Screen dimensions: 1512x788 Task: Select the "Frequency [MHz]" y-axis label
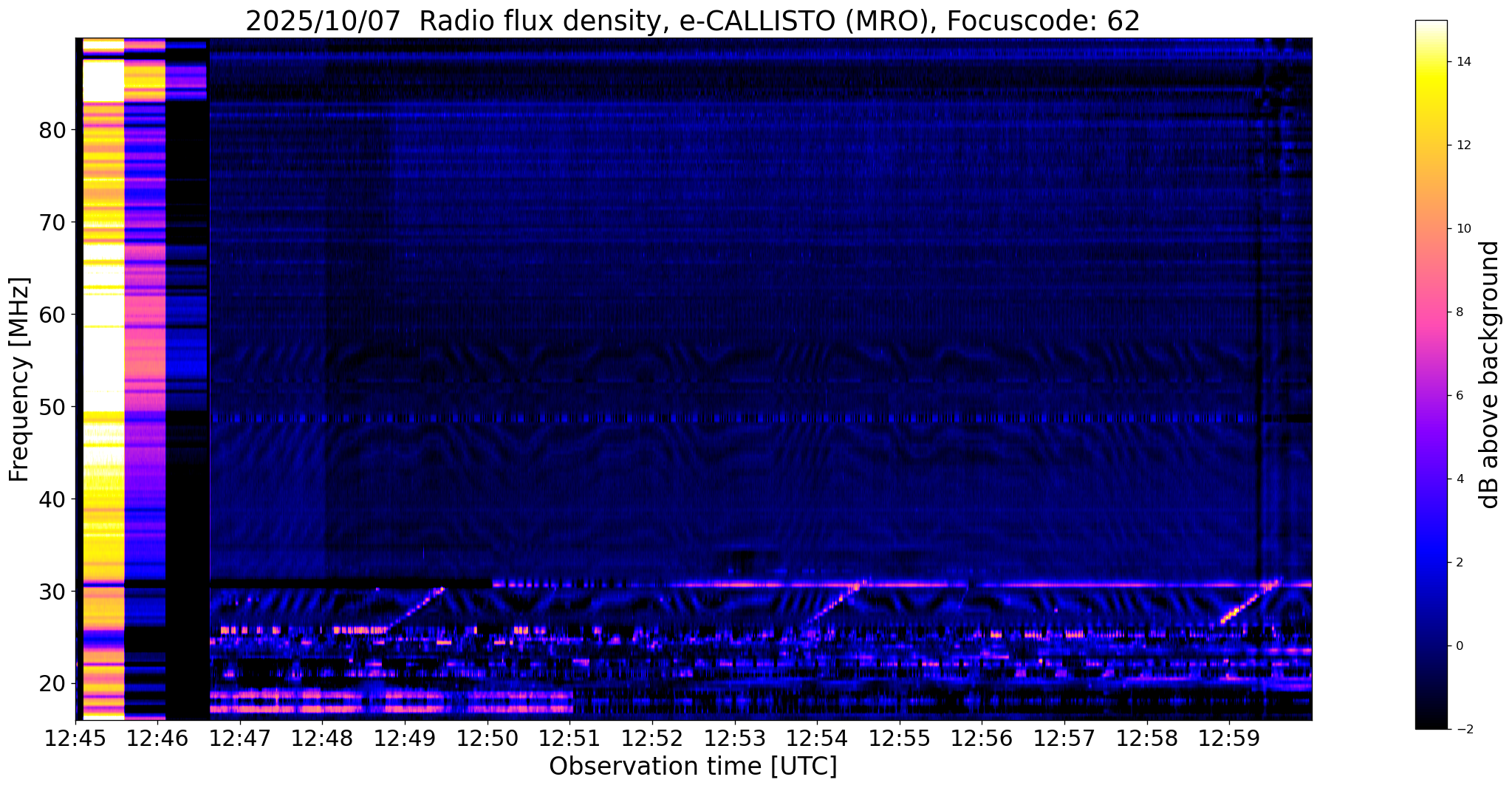19,380
